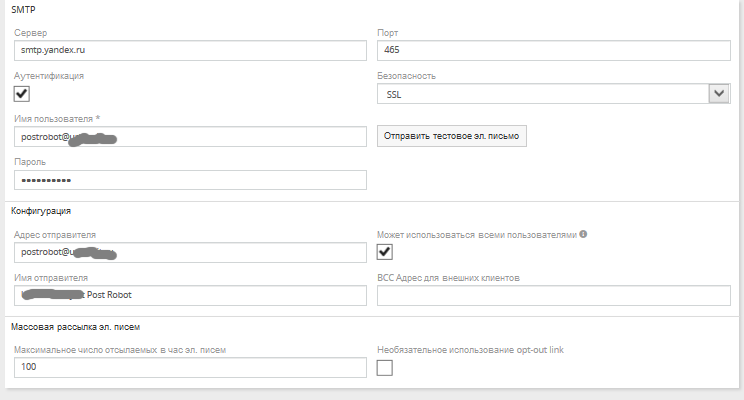The width and height of the screenshot is (744, 400).
Task: Uncheck Может использоваться всеми пользователями checkbox
Action: 385,252
